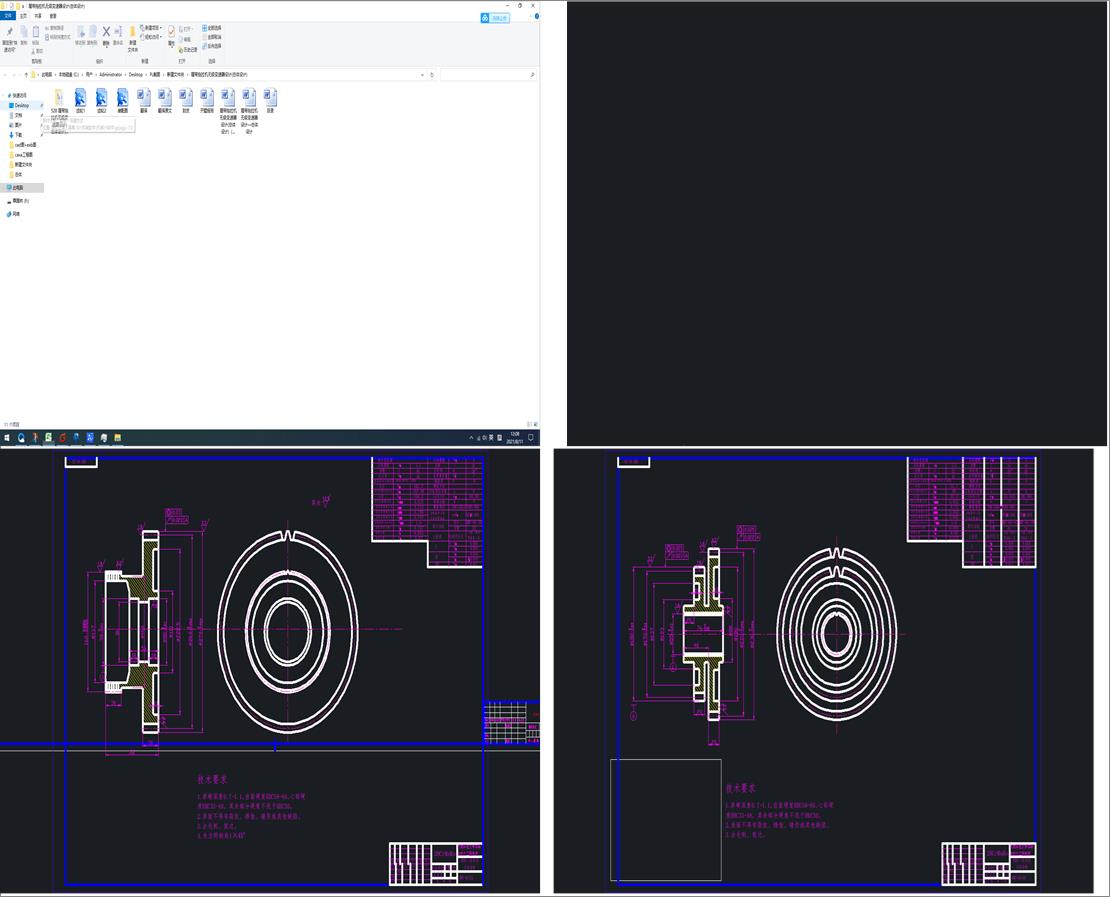Click the Explorer search input field
The image size is (1110, 897).
tap(488, 74)
